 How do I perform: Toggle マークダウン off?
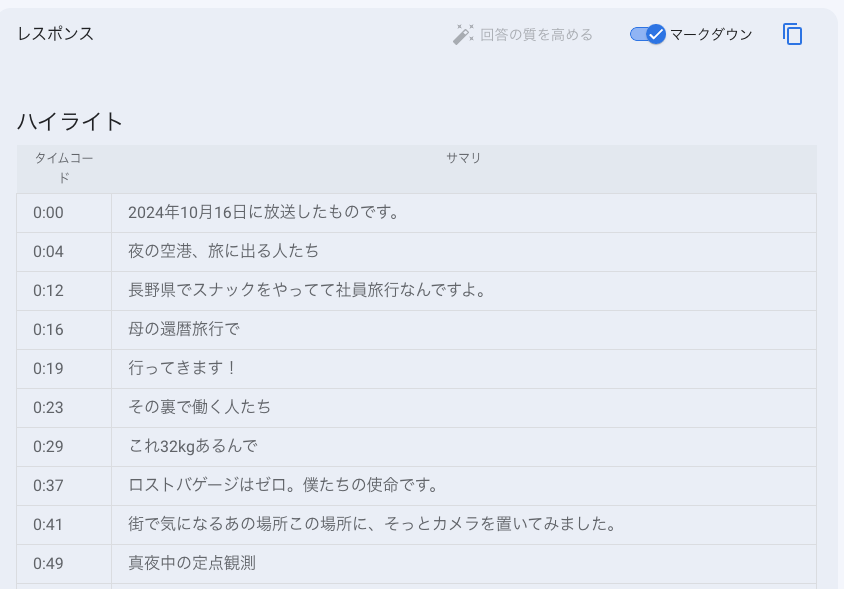[x=646, y=33]
